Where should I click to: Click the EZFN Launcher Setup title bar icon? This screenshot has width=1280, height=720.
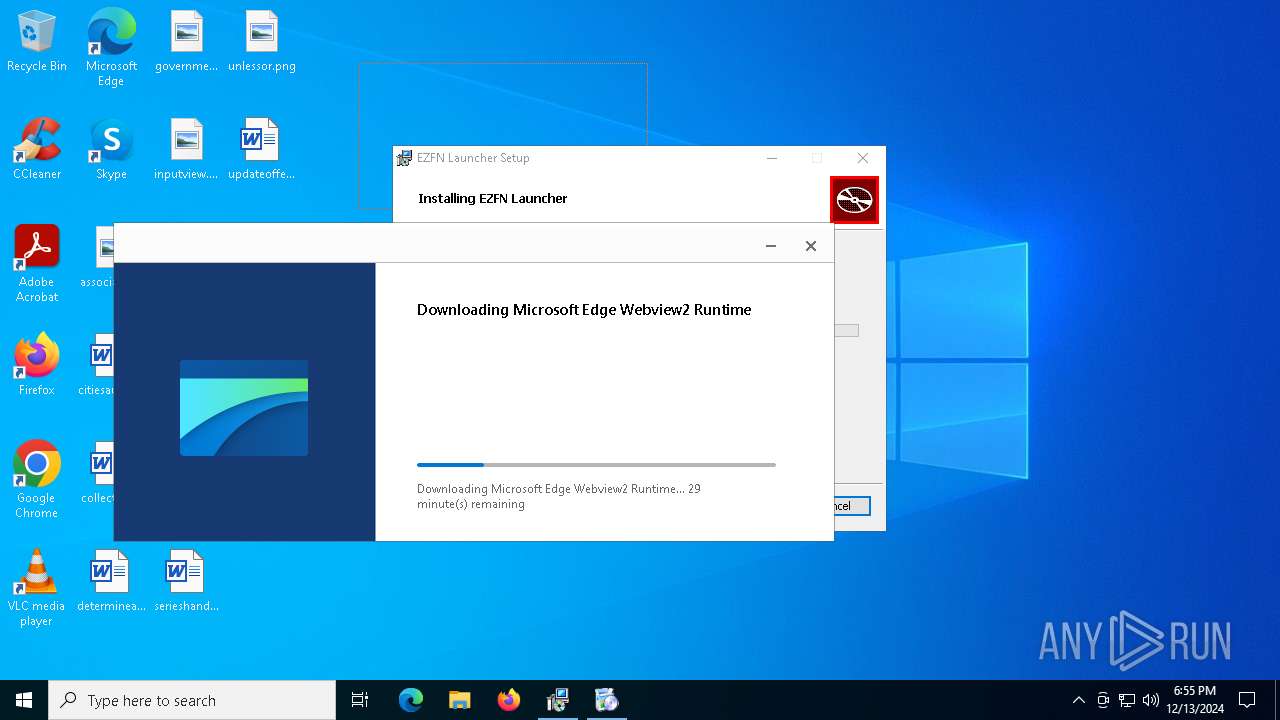404,158
